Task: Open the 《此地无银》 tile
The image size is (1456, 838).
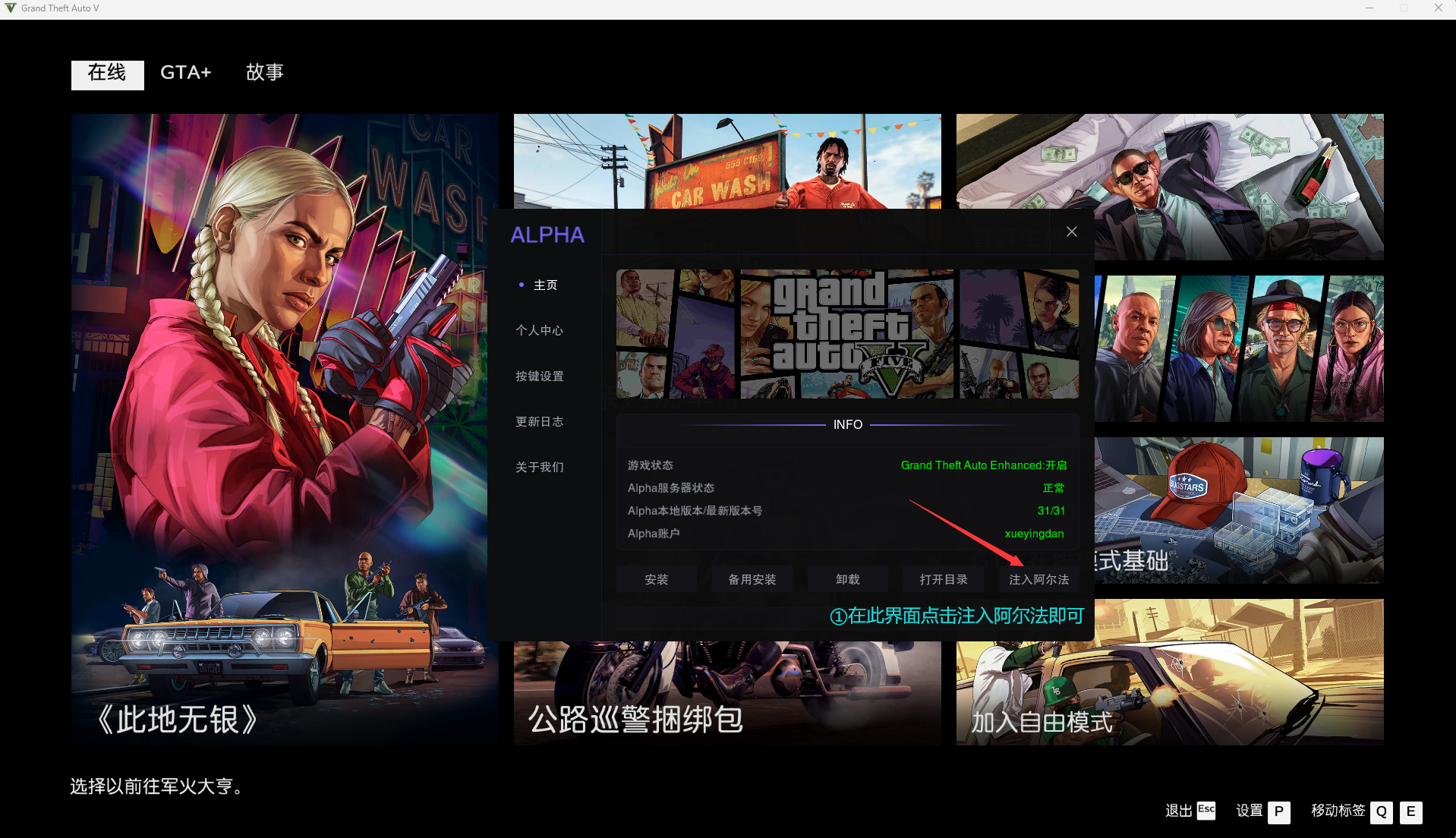Action: [285, 429]
